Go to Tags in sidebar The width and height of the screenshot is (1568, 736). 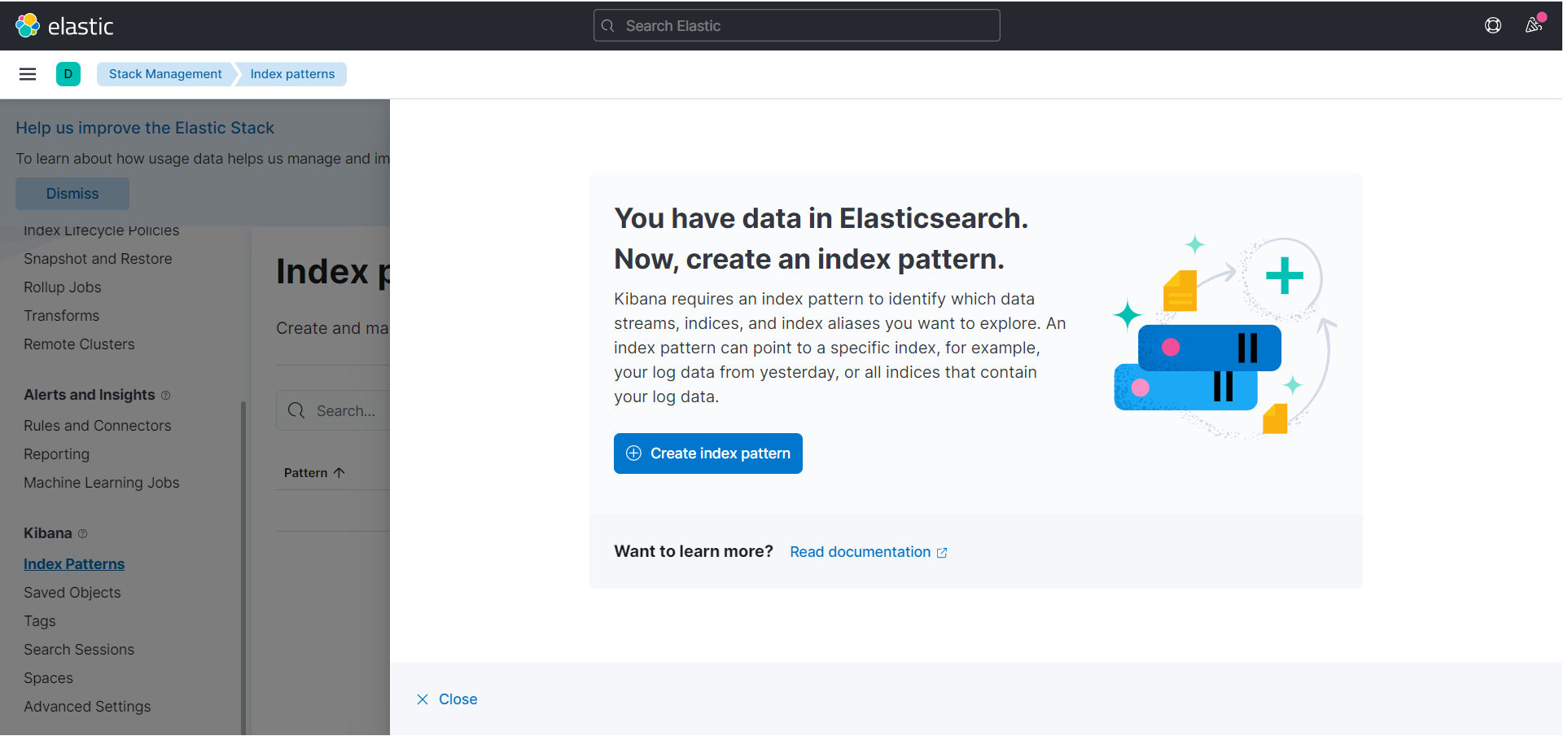coord(40,621)
